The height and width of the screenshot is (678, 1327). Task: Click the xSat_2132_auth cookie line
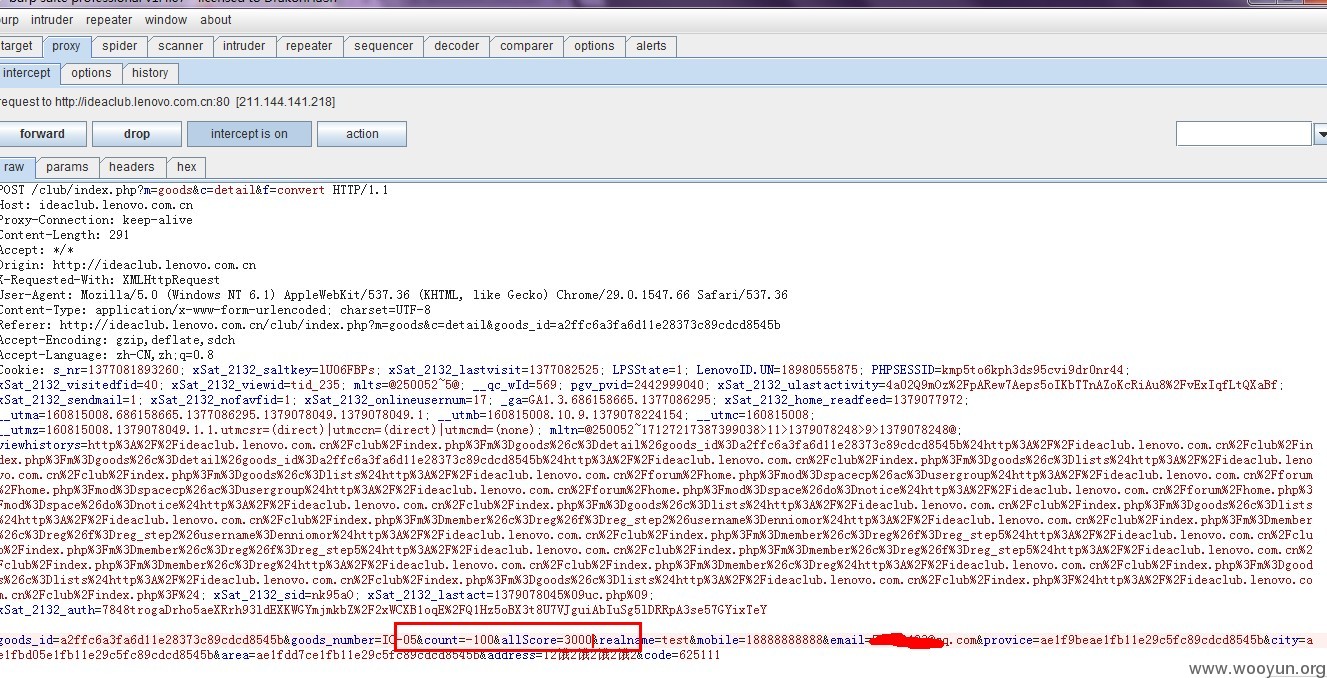click(x=383, y=610)
